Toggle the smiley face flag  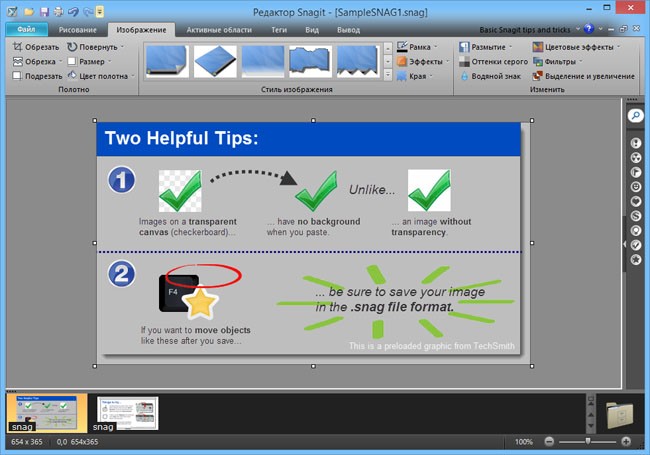point(635,187)
